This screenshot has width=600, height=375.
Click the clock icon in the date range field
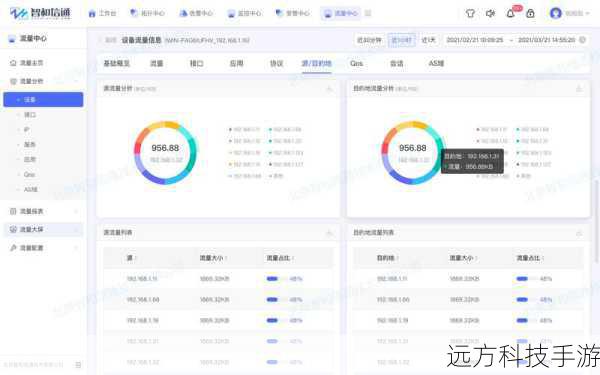pos(582,40)
